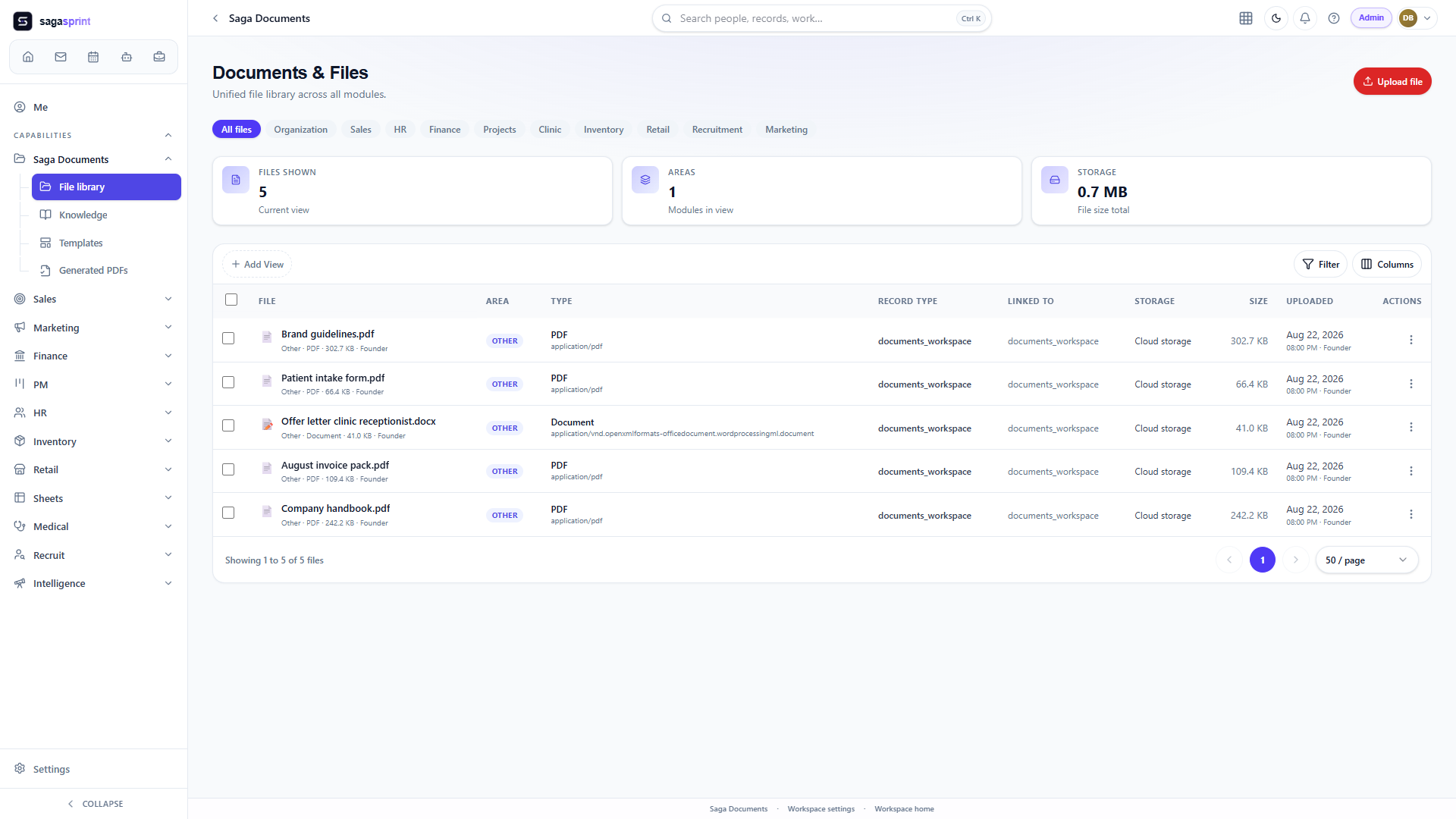The height and width of the screenshot is (819, 1456).
Task: Switch to the Clinic tab
Action: coord(550,130)
